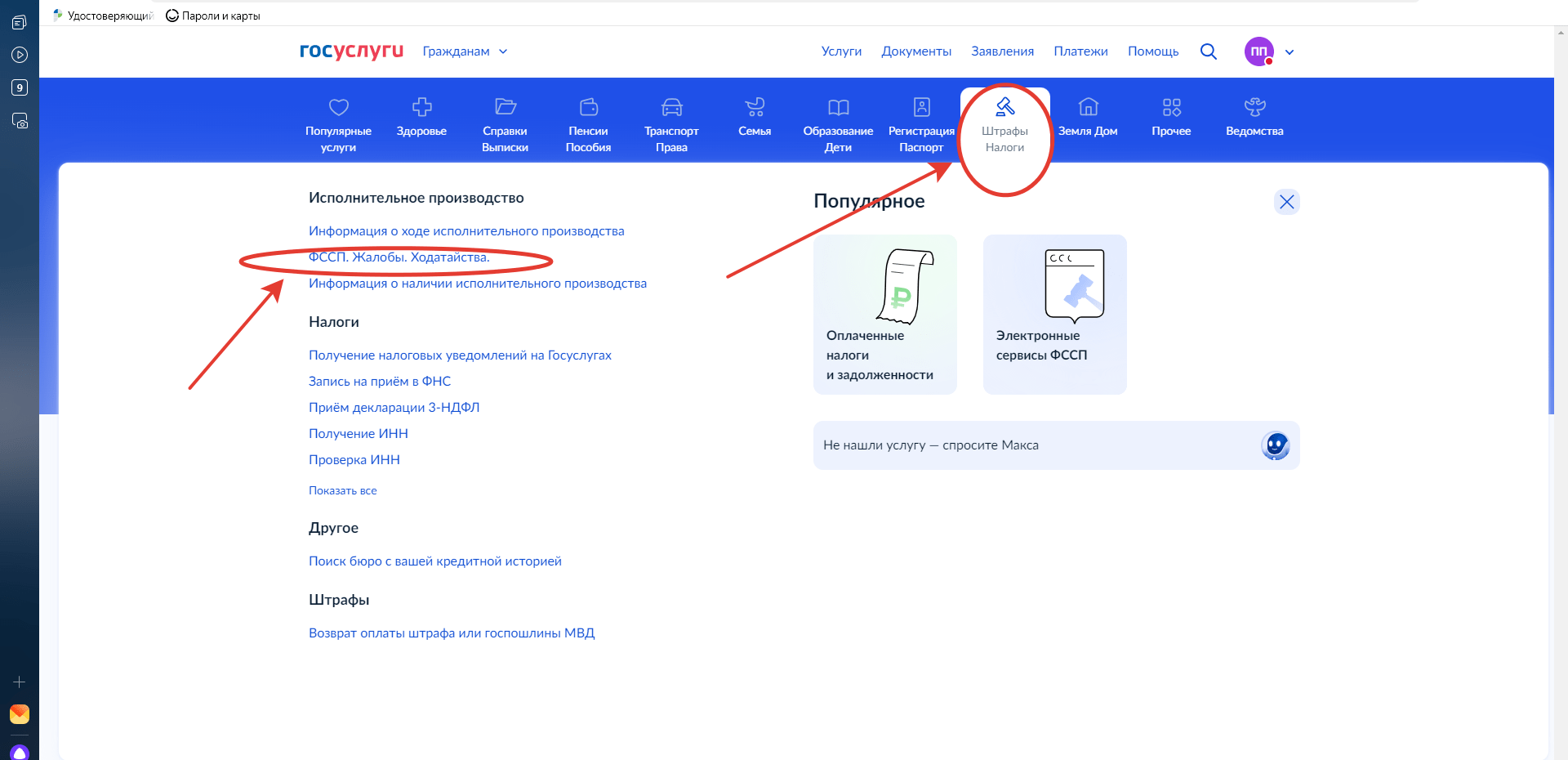Open the Документы menu item
Image resolution: width=1568 pixels, height=760 pixels.
click(916, 51)
